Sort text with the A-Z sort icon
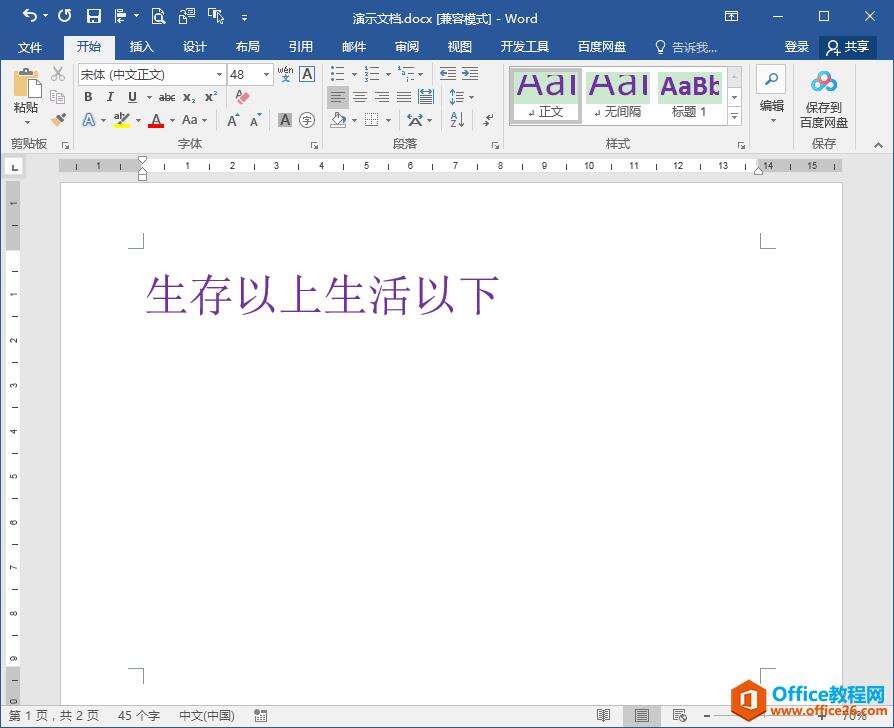The image size is (894, 728). [457, 120]
